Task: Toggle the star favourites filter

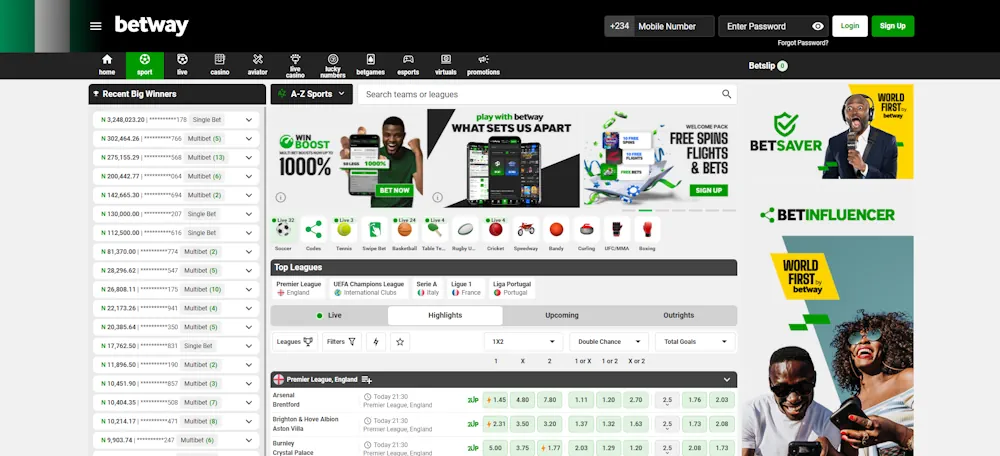Action: click(x=400, y=342)
